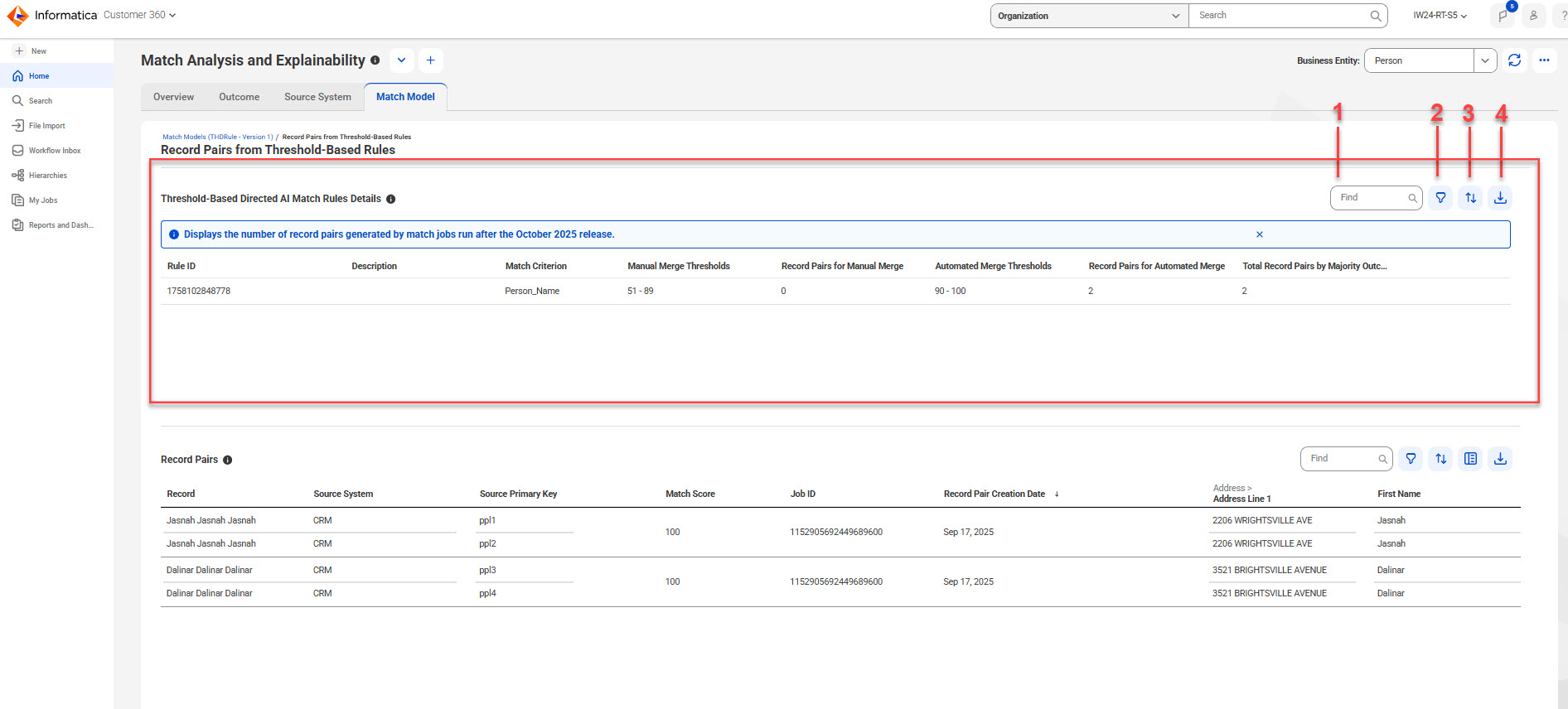Image resolution: width=1568 pixels, height=709 pixels.
Task: Open Record Pairs column settings icon
Action: [1471, 459]
